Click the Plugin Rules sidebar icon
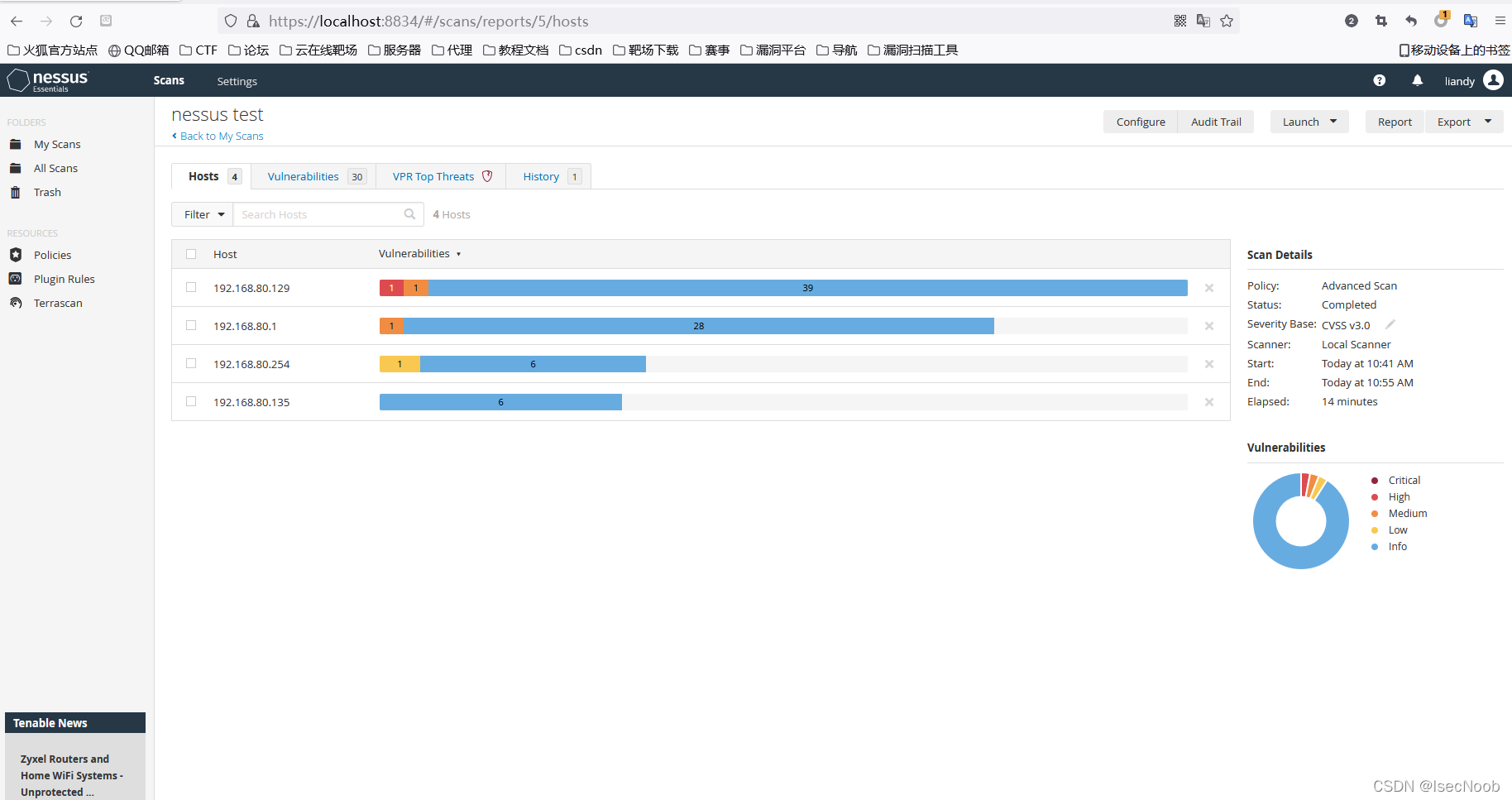 [16, 279]
